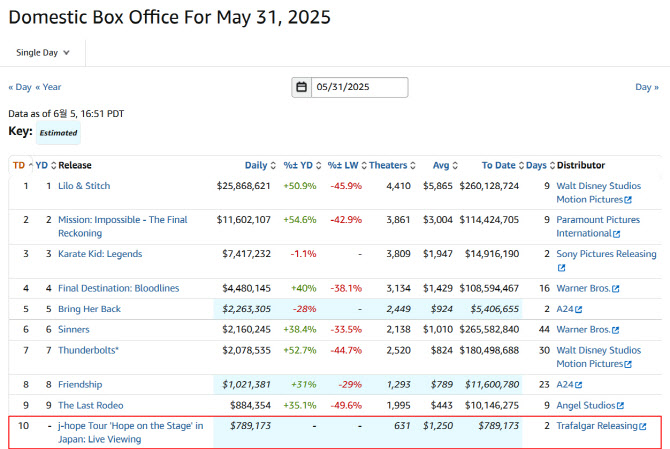This screenshot has height=449, width=670.
Task: Jump back one Year link
Action: [x=48, y=87]
